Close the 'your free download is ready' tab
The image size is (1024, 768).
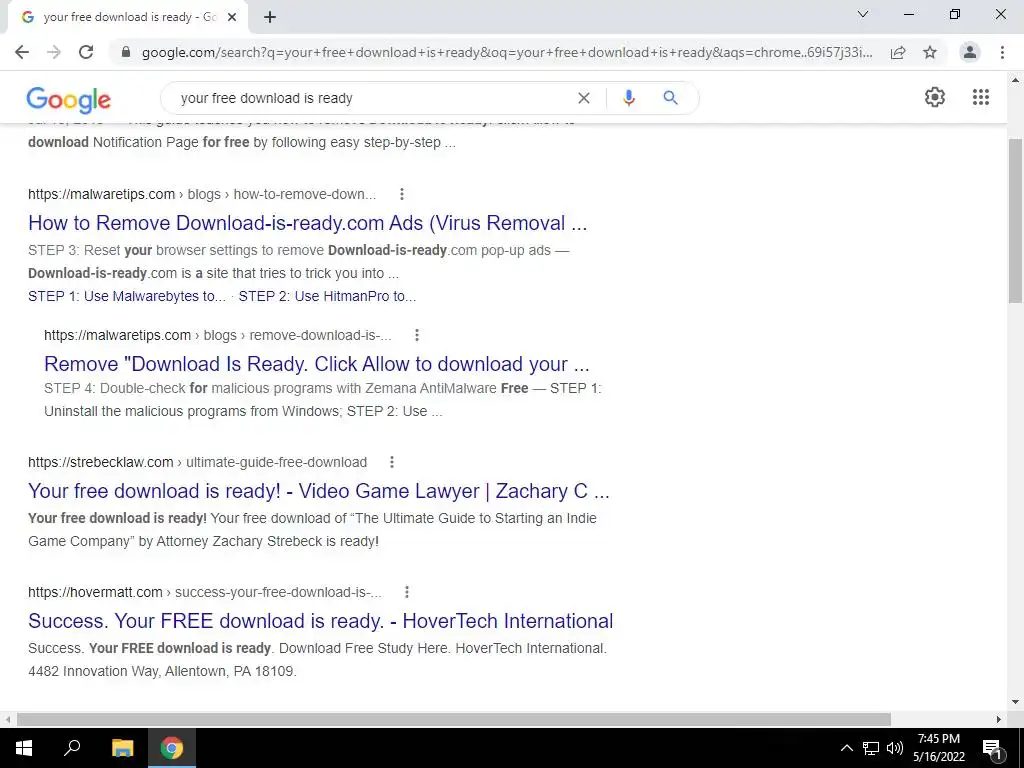(x=232, y=17)
